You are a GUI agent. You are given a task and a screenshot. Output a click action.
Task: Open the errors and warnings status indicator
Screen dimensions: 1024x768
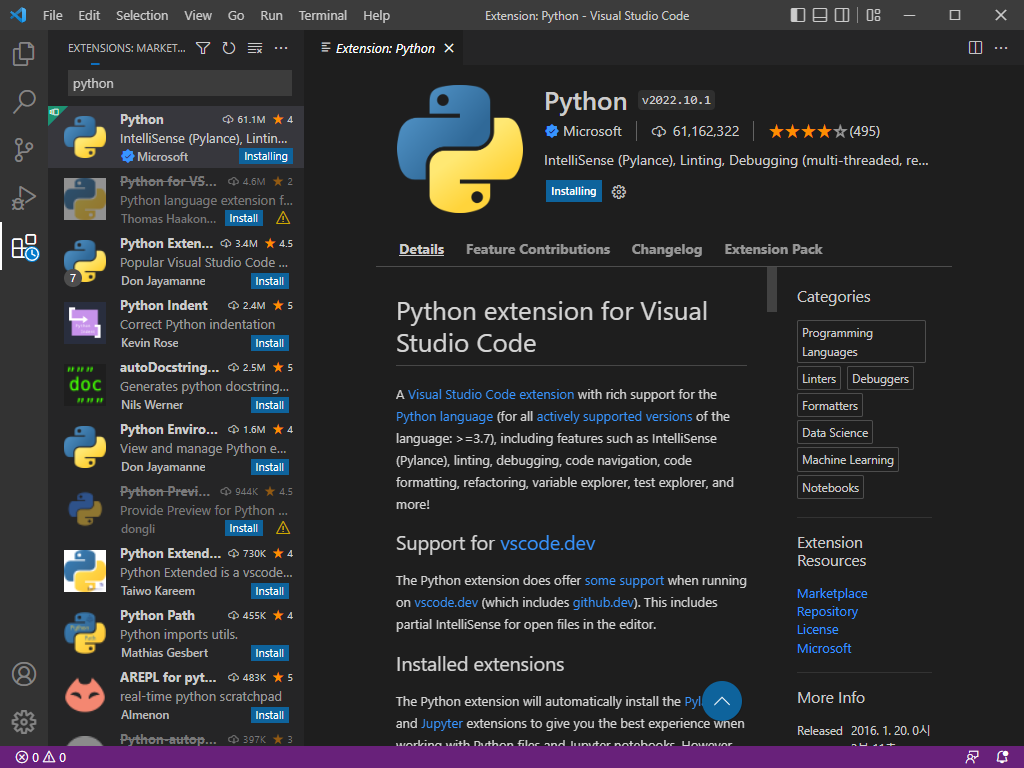point(40,758)
